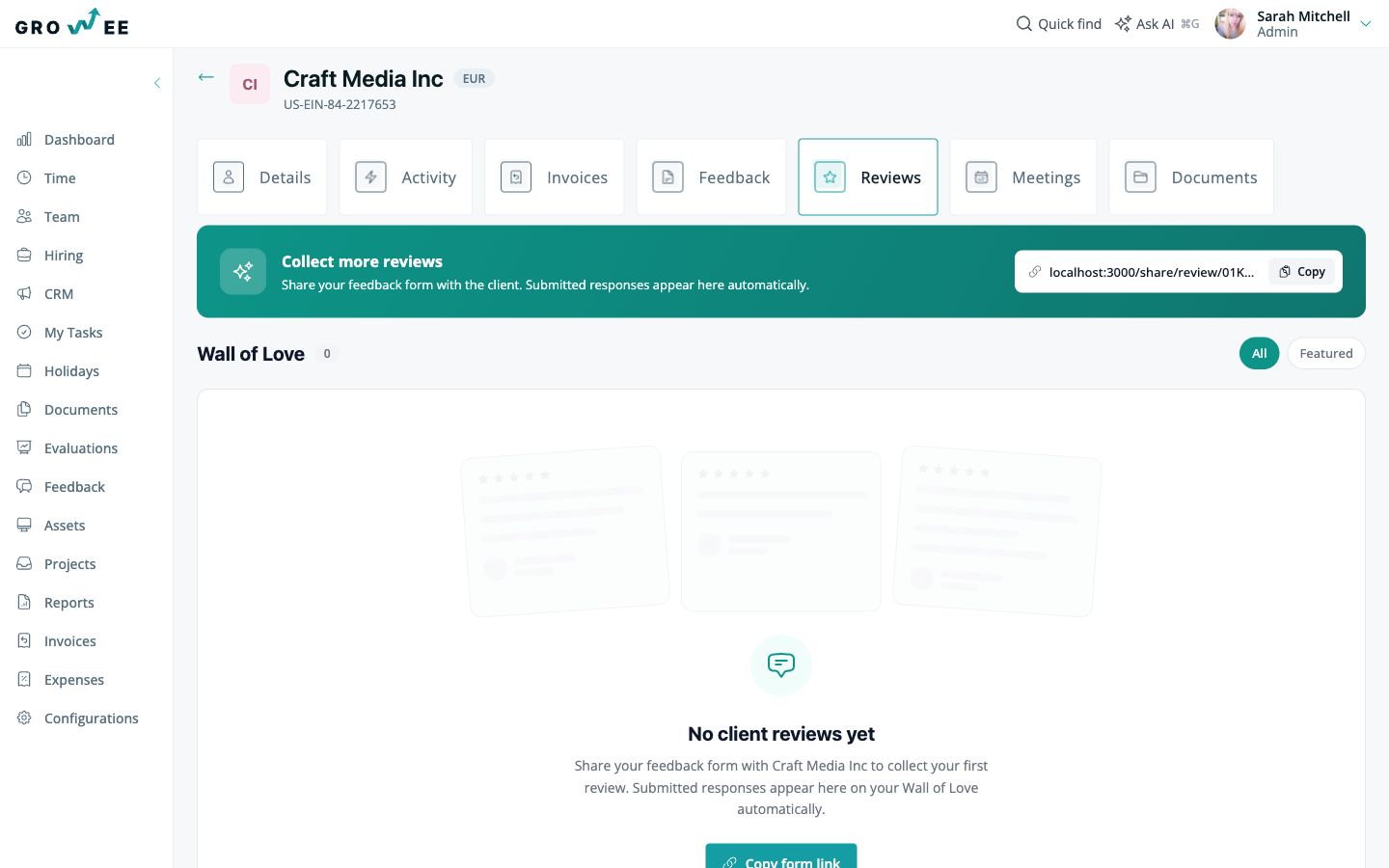Open the Documents tab for Craft Media Inc
Viewport: 1389px width, 868px height.
[1191, 177]
